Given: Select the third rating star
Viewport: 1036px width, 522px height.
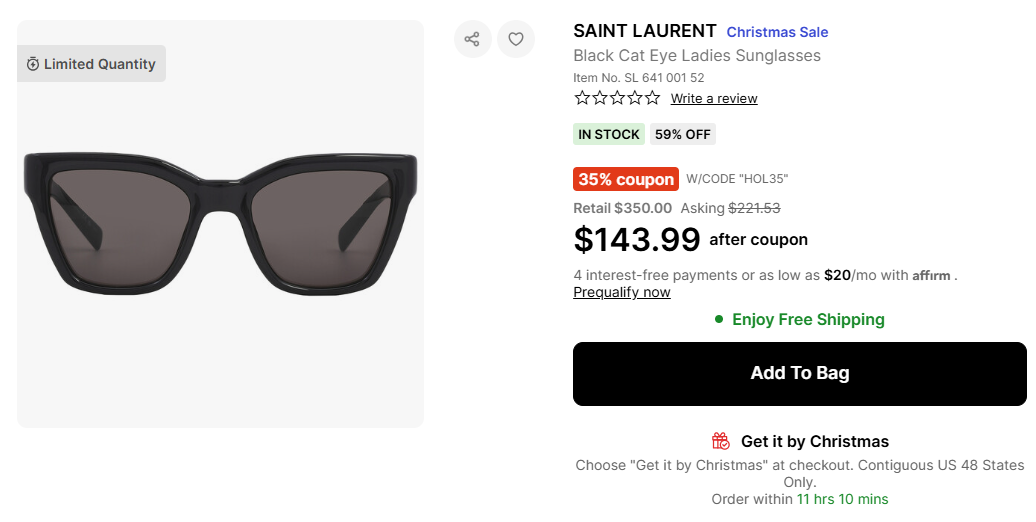Looking at the screenshot, I should 617,98.
